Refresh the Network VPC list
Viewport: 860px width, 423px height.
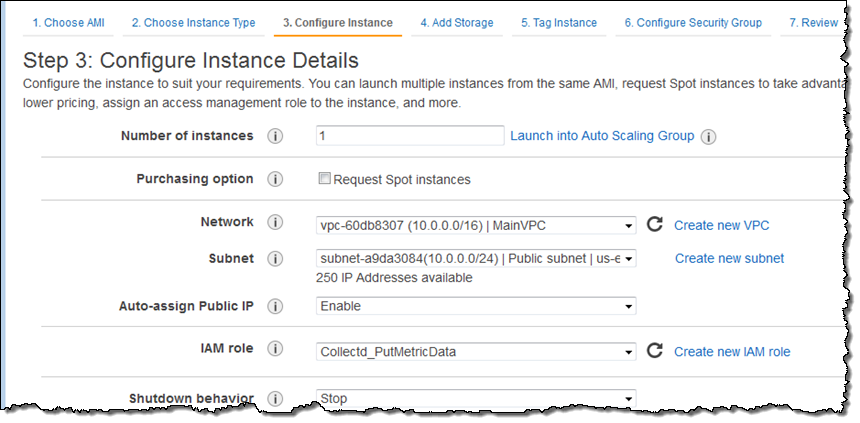(655, 224)
